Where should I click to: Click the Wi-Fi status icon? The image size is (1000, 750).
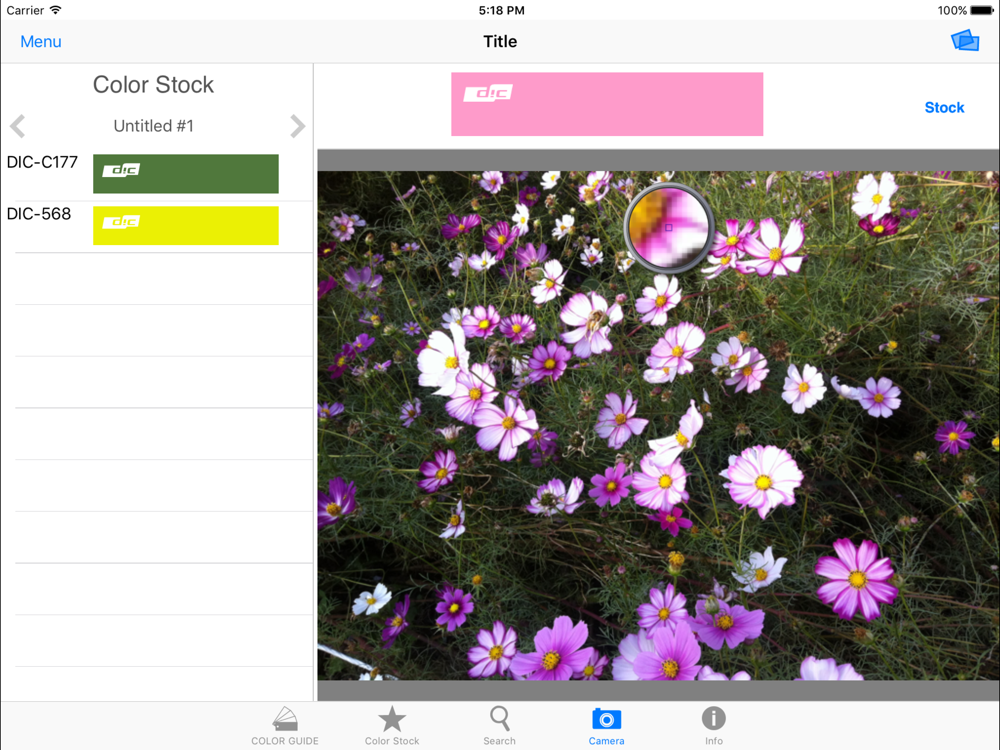[55, 10]
